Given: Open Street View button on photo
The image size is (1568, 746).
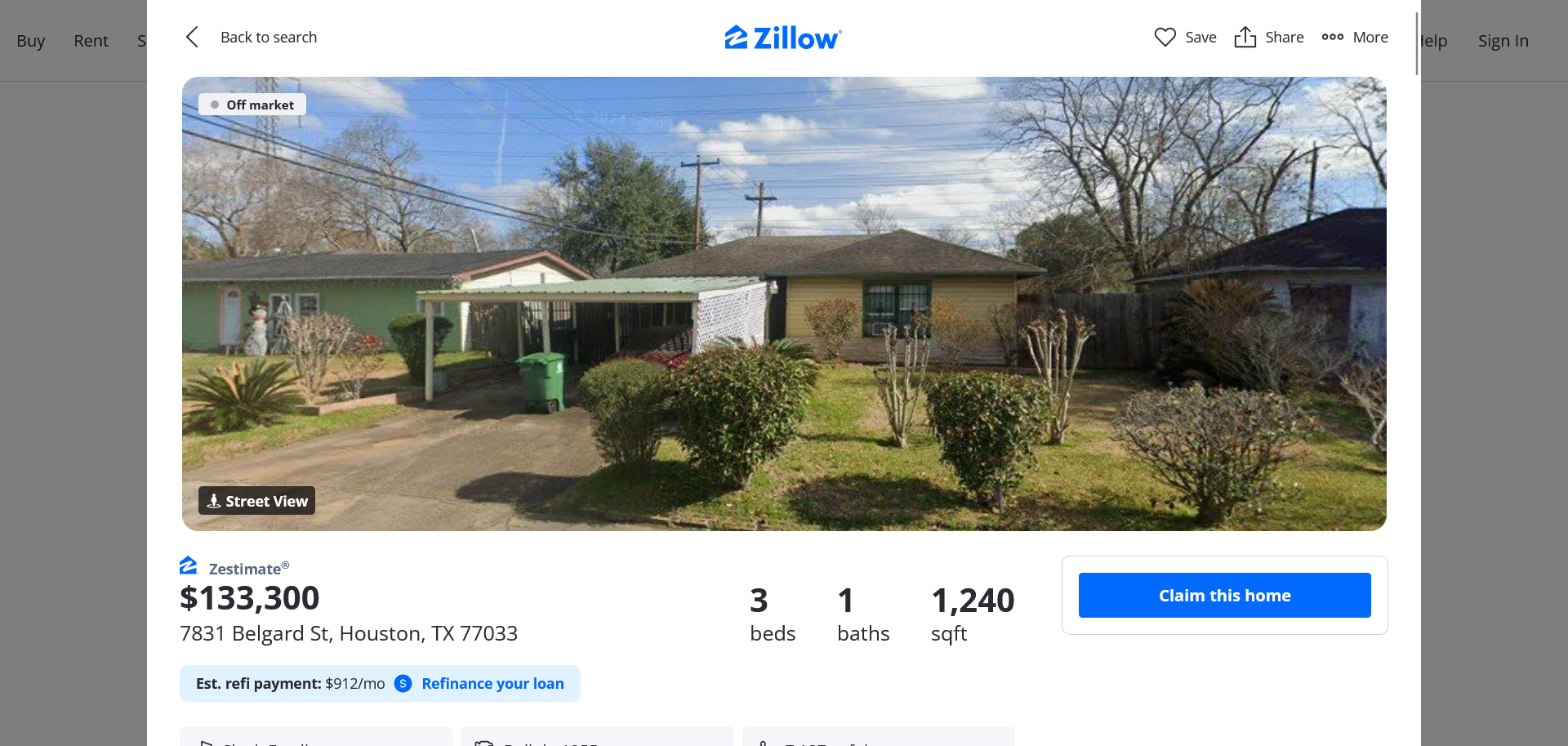Looking at the screenshot, I should [256, 501].
